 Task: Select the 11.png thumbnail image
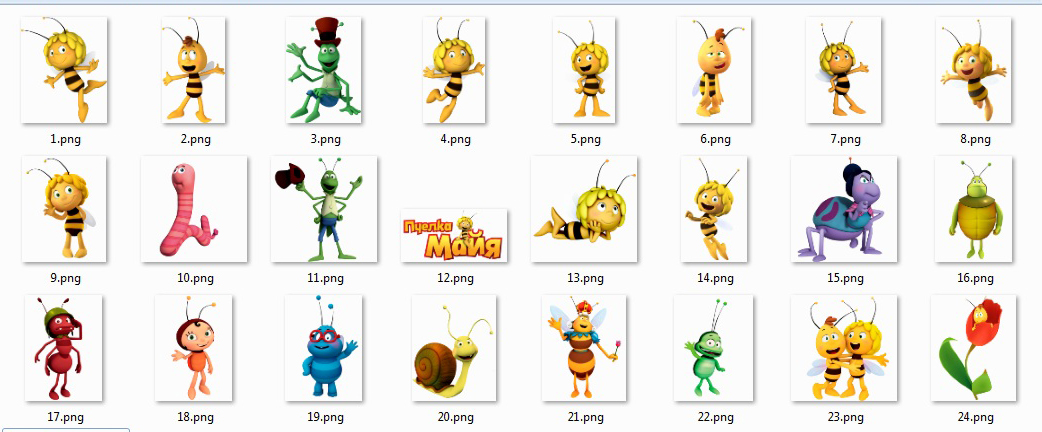tap(324, 209)
